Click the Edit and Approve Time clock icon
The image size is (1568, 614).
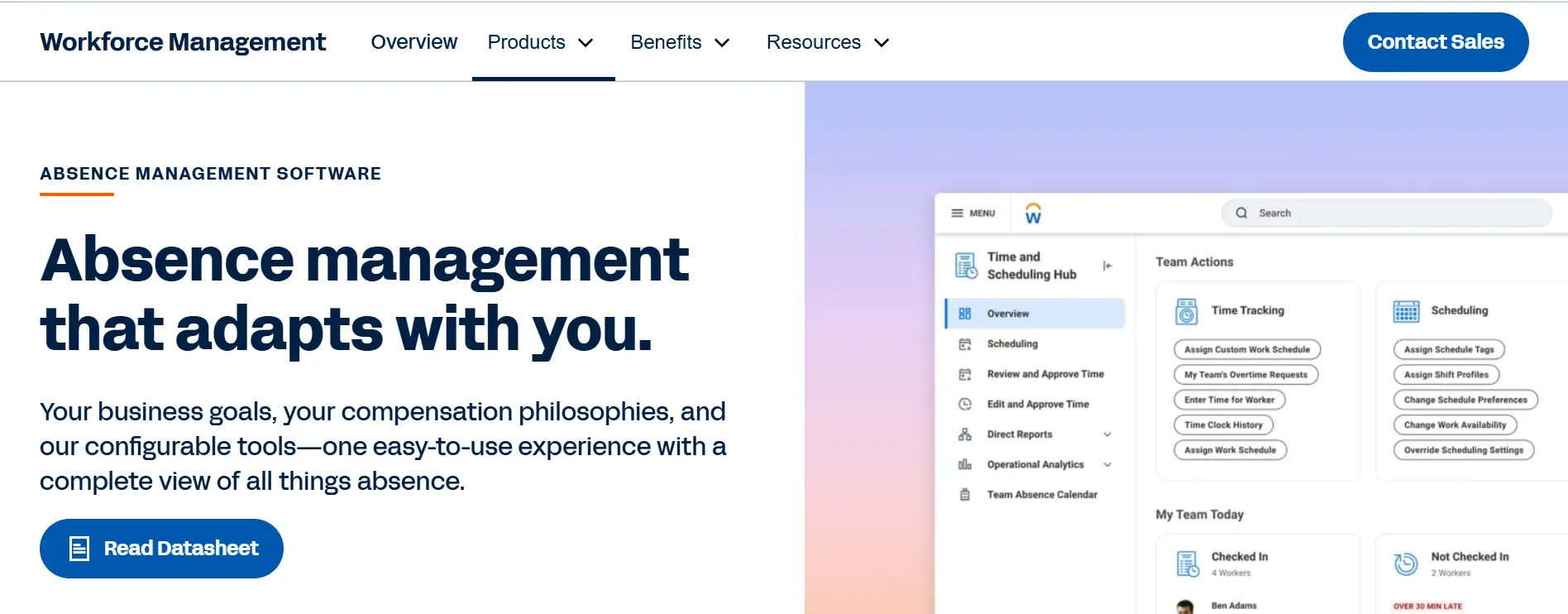(x=964, y=405)
